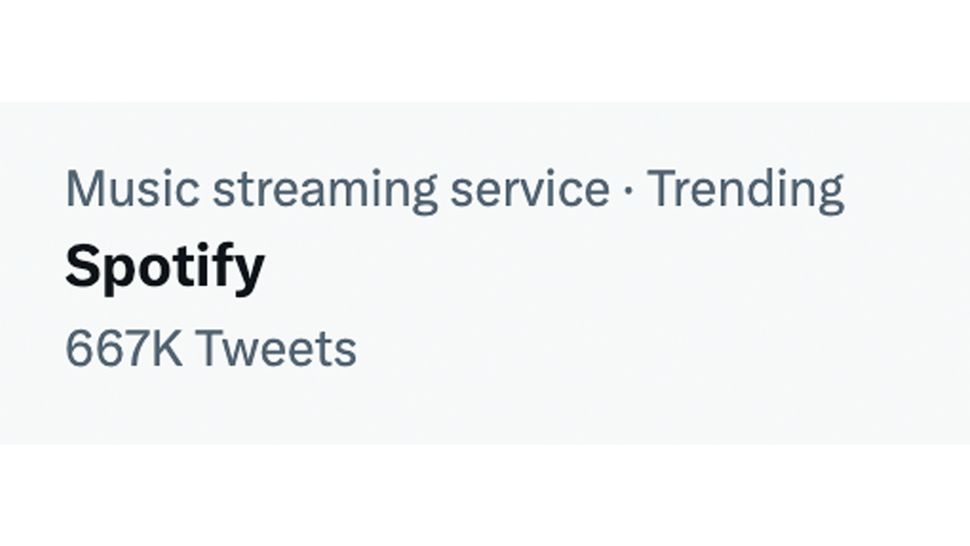
Task: Click the word Trending
Action: tap(745, 189)
